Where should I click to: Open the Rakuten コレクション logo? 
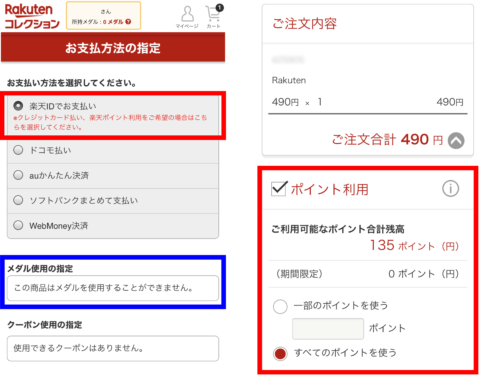(x=32, y=16)
